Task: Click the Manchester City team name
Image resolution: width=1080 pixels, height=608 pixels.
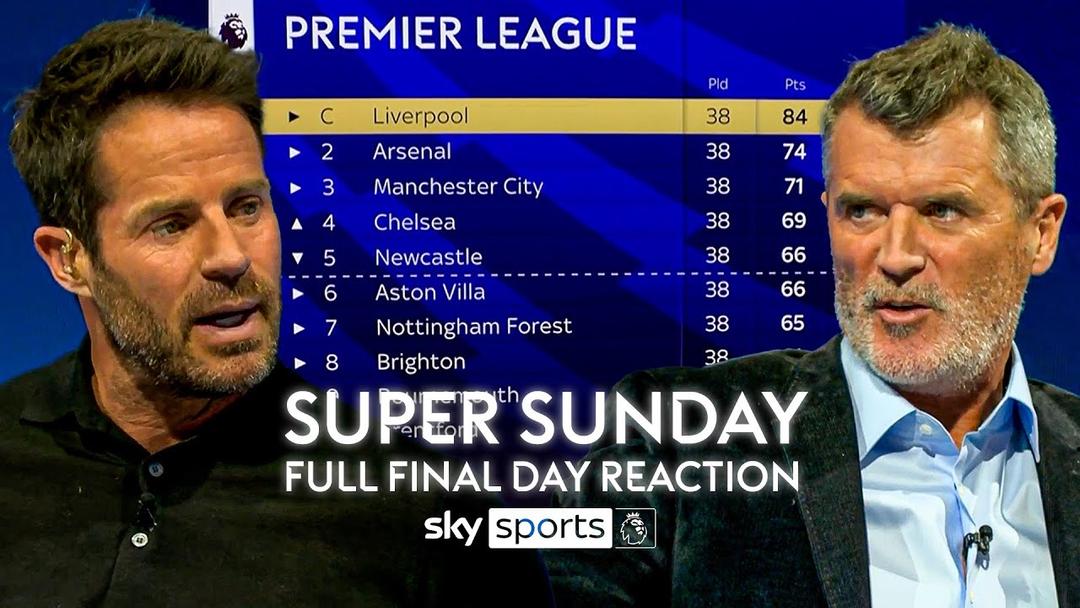Action: pos(458,187)
